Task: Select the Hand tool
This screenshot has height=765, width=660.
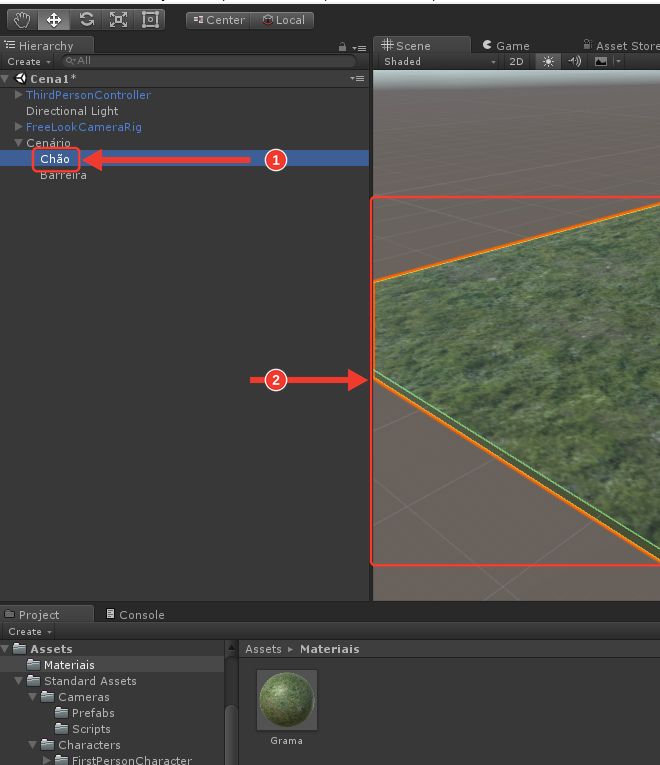Action: [x=22, y=20]
